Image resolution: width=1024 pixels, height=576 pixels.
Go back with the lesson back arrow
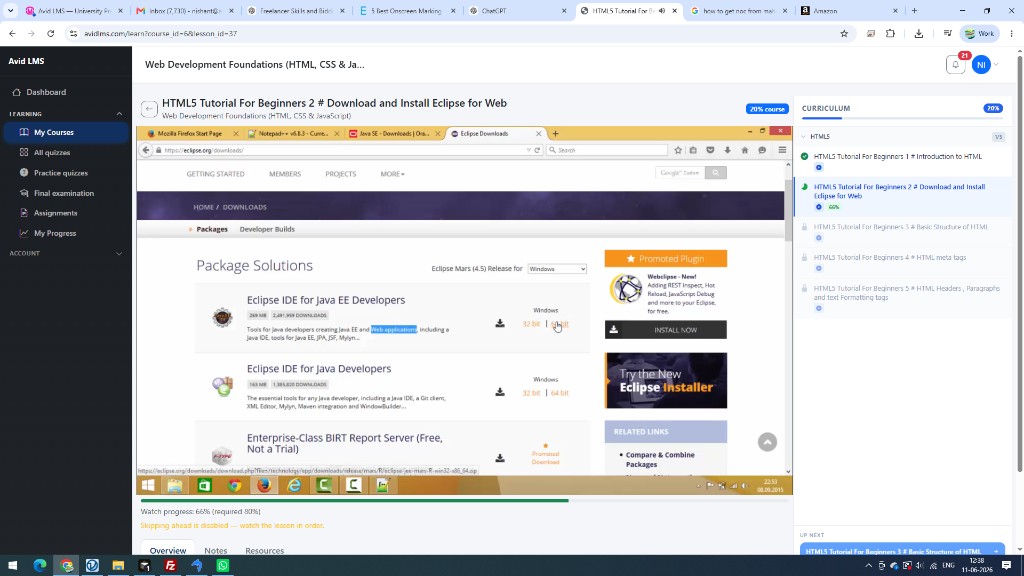[x=149, y=108]
